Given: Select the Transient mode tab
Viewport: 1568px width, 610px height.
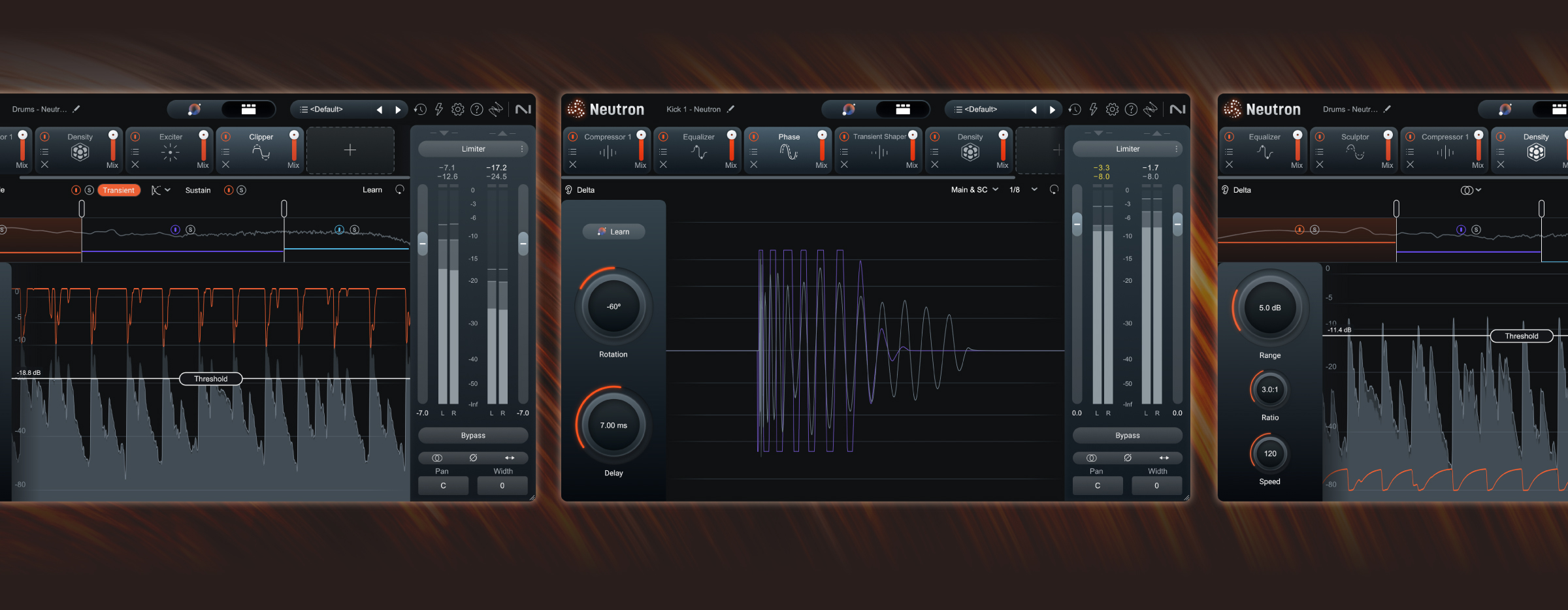Looking at the screenshot, I should 118,190.
